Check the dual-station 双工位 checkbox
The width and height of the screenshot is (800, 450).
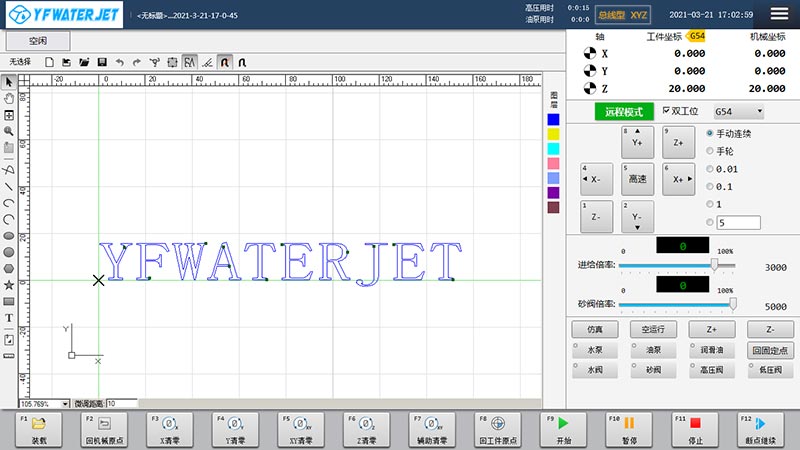click(666, 110)
